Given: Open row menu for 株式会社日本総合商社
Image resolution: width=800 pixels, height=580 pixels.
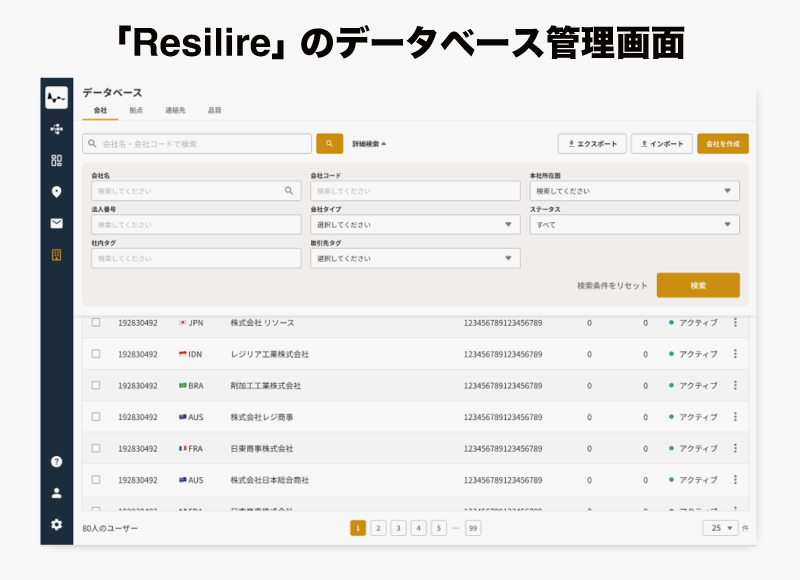Looking at the screenshot, I should coord(735,480).
